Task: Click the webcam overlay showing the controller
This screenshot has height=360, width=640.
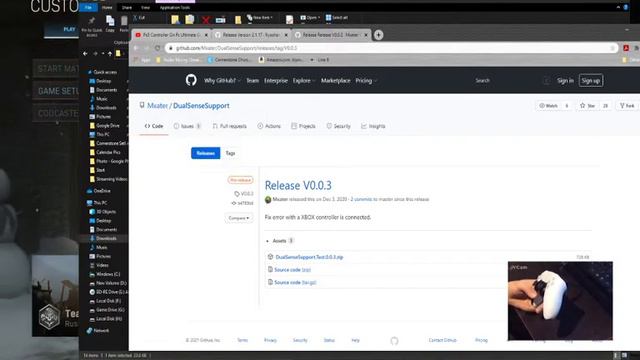Action: [x=560, y=301]
